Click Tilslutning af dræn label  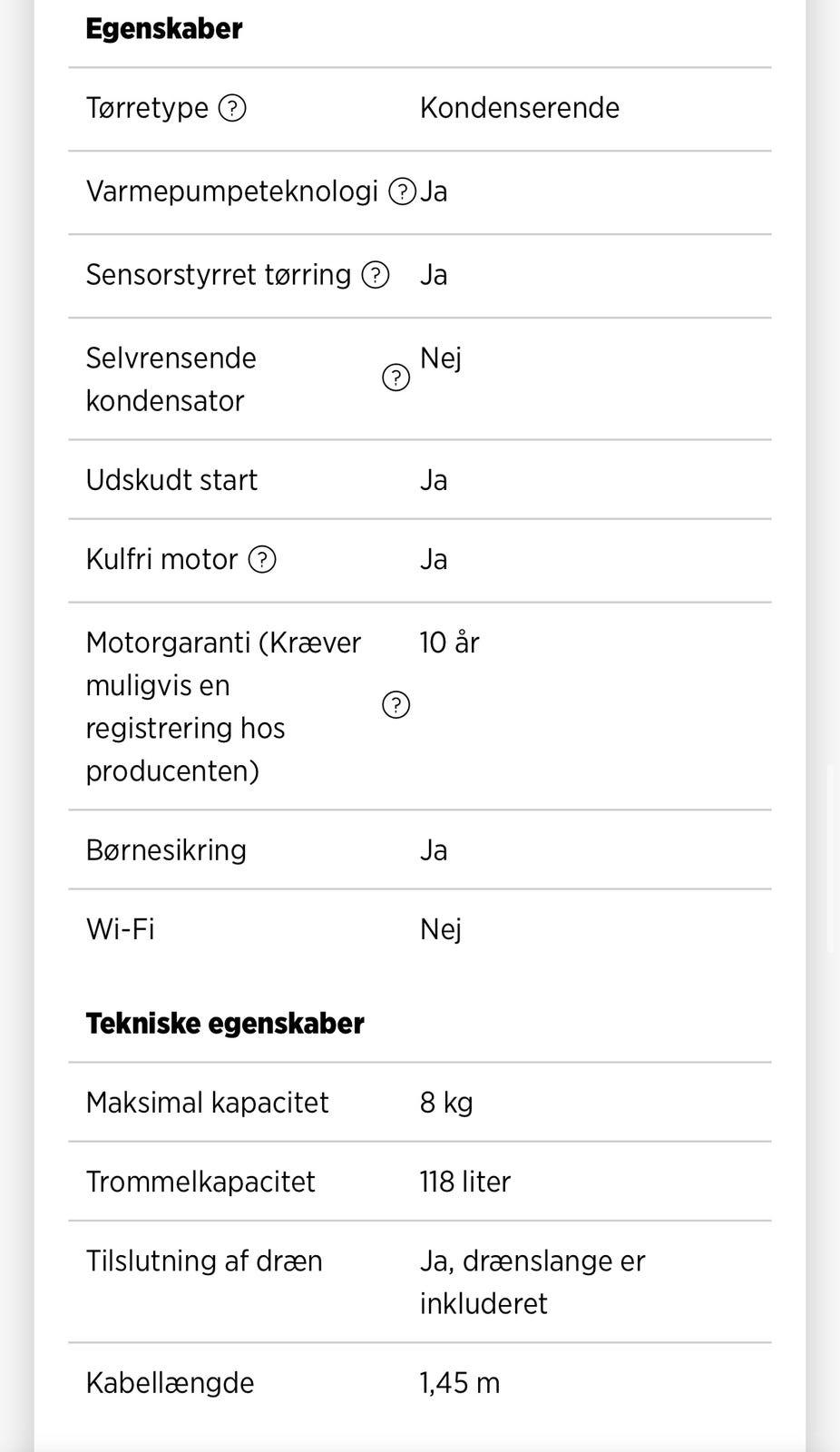tap(204, 1261)
